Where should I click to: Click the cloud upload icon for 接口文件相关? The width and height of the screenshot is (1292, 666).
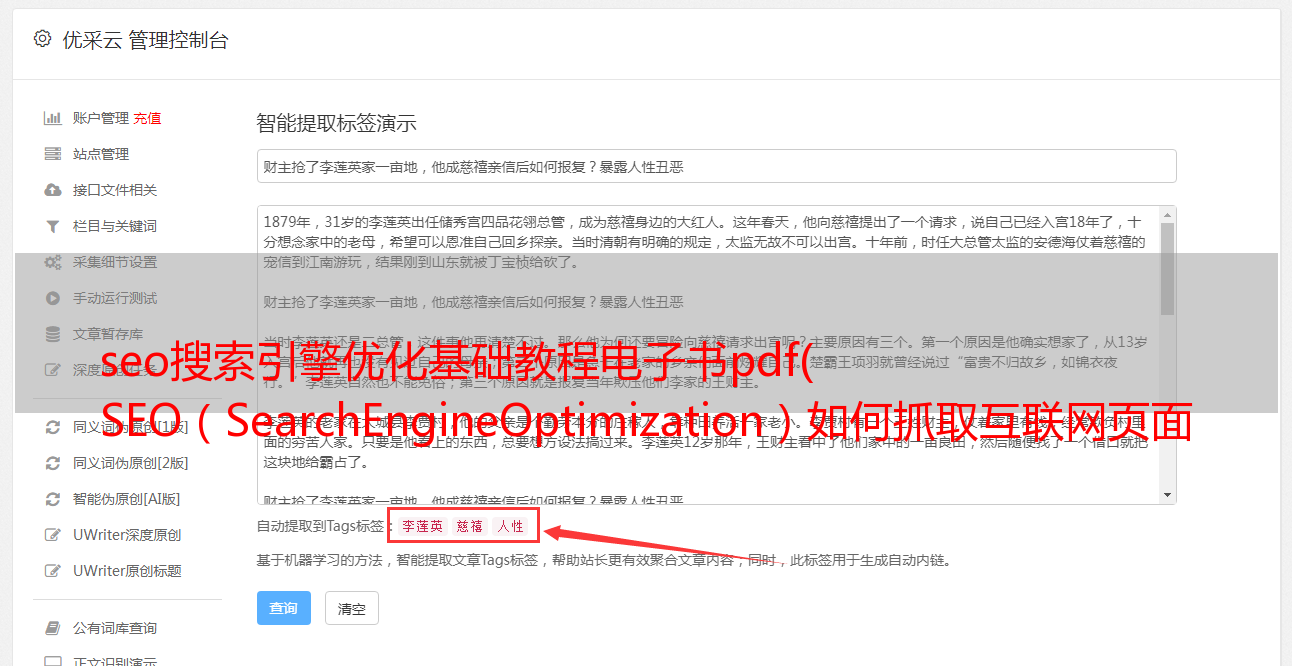pos(53,190)
